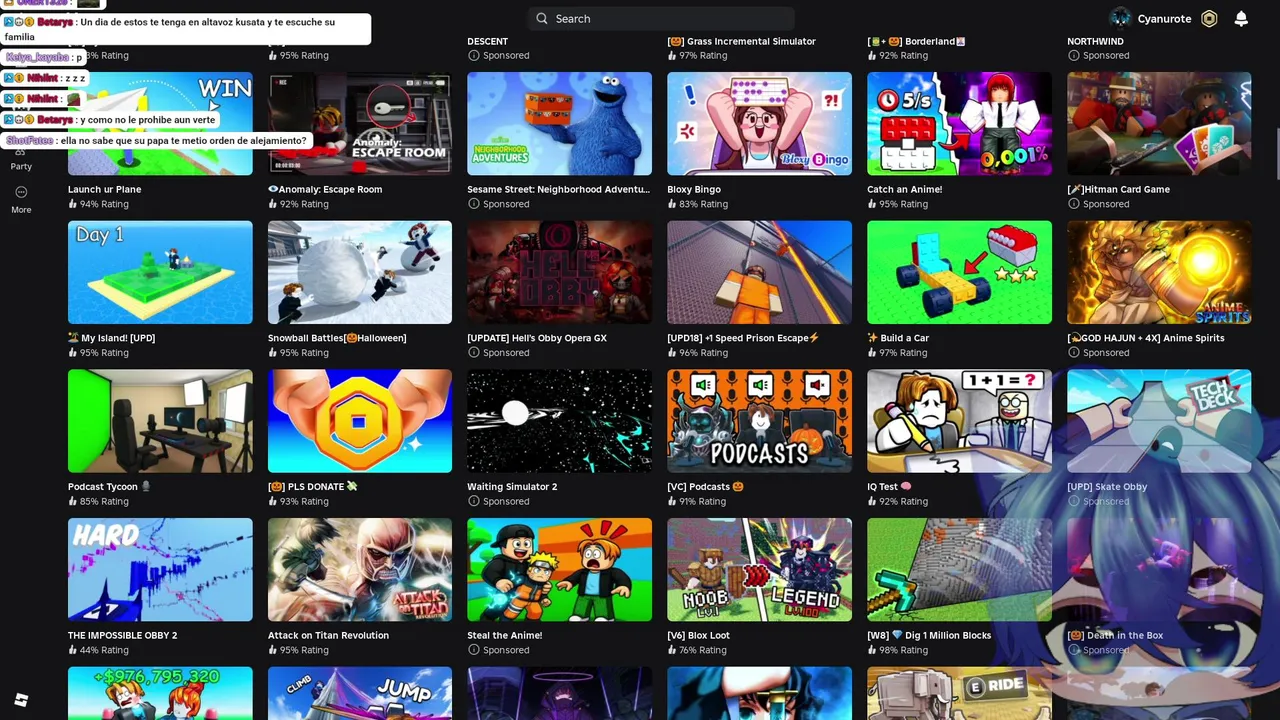Viewport: 1280px width, 720px height.
Task: Open Steal the Anime! thumbnail
Action: pyautogui.click(x=559, y=570)
